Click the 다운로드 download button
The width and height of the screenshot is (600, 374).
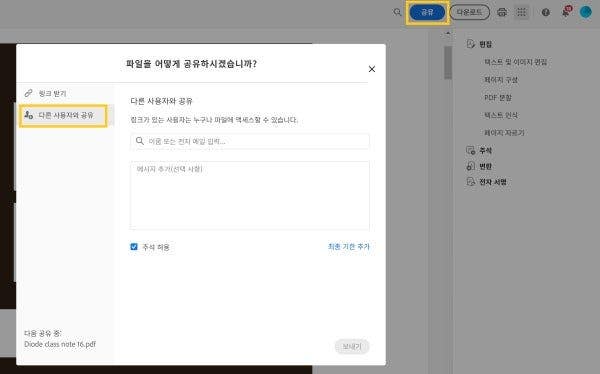pos(470,12)
